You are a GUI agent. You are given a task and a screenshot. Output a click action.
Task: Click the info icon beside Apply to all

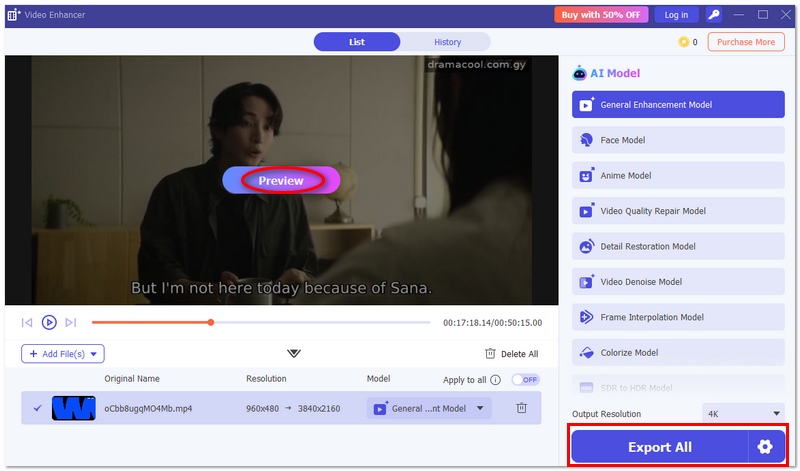(495, 380)
